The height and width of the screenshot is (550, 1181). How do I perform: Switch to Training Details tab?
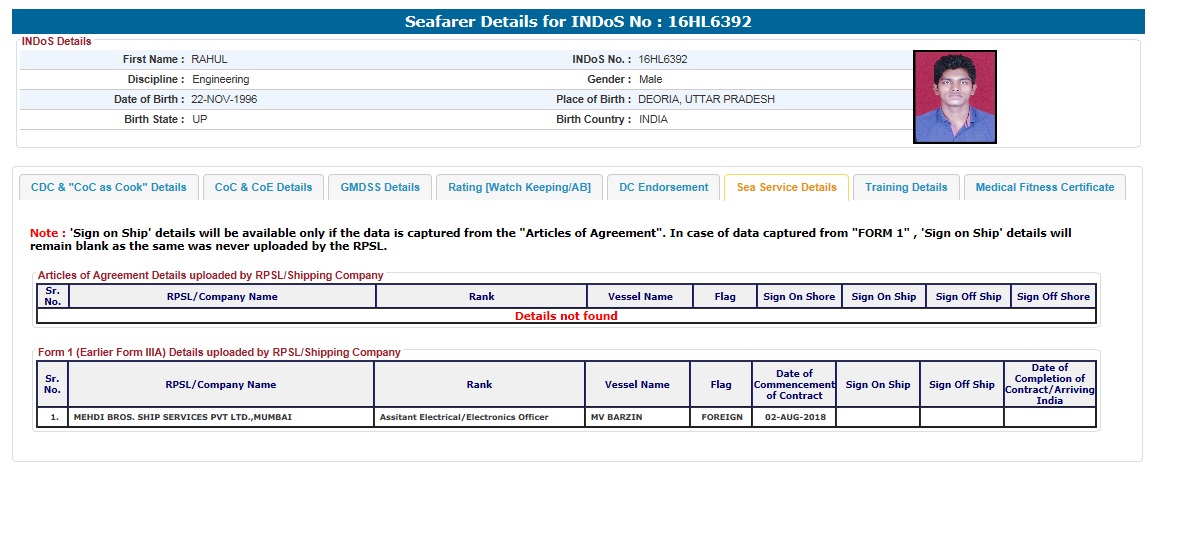[905, 187]
